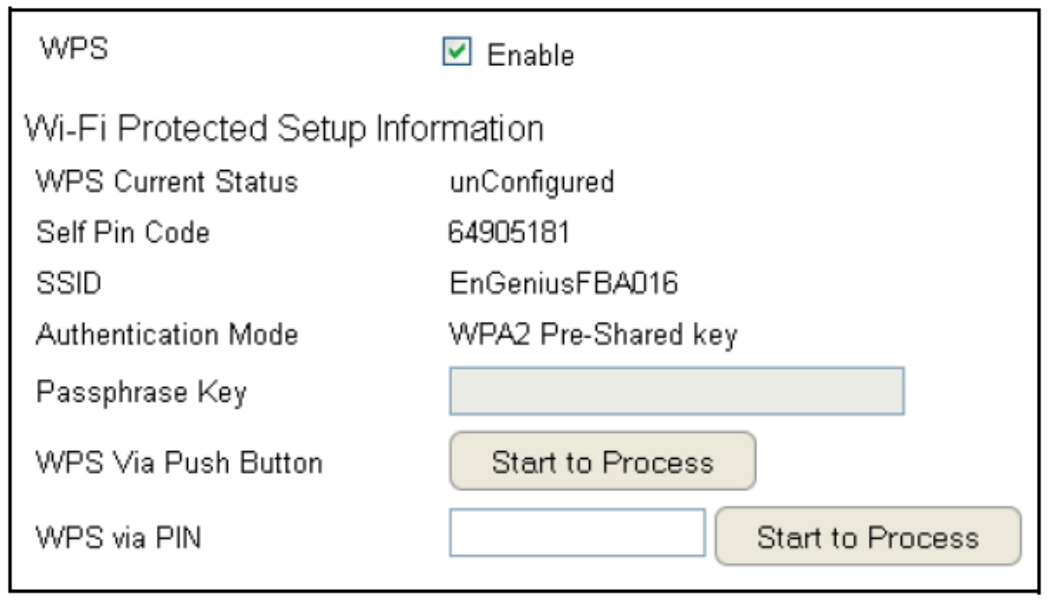Click the SSID label
The width and height of the screenshot is (1055, 602).
(x=68, y=284)
